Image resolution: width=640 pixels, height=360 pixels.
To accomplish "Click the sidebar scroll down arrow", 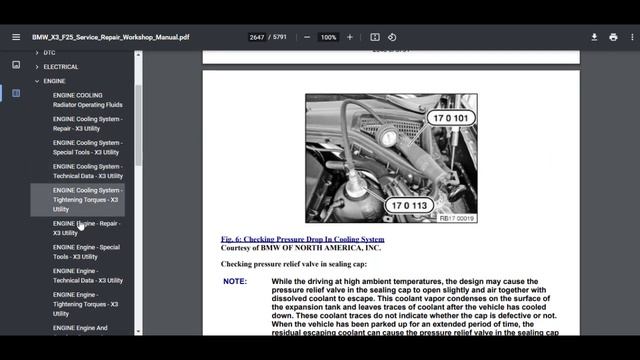I will pyautogui.click(x=138, y=331).
